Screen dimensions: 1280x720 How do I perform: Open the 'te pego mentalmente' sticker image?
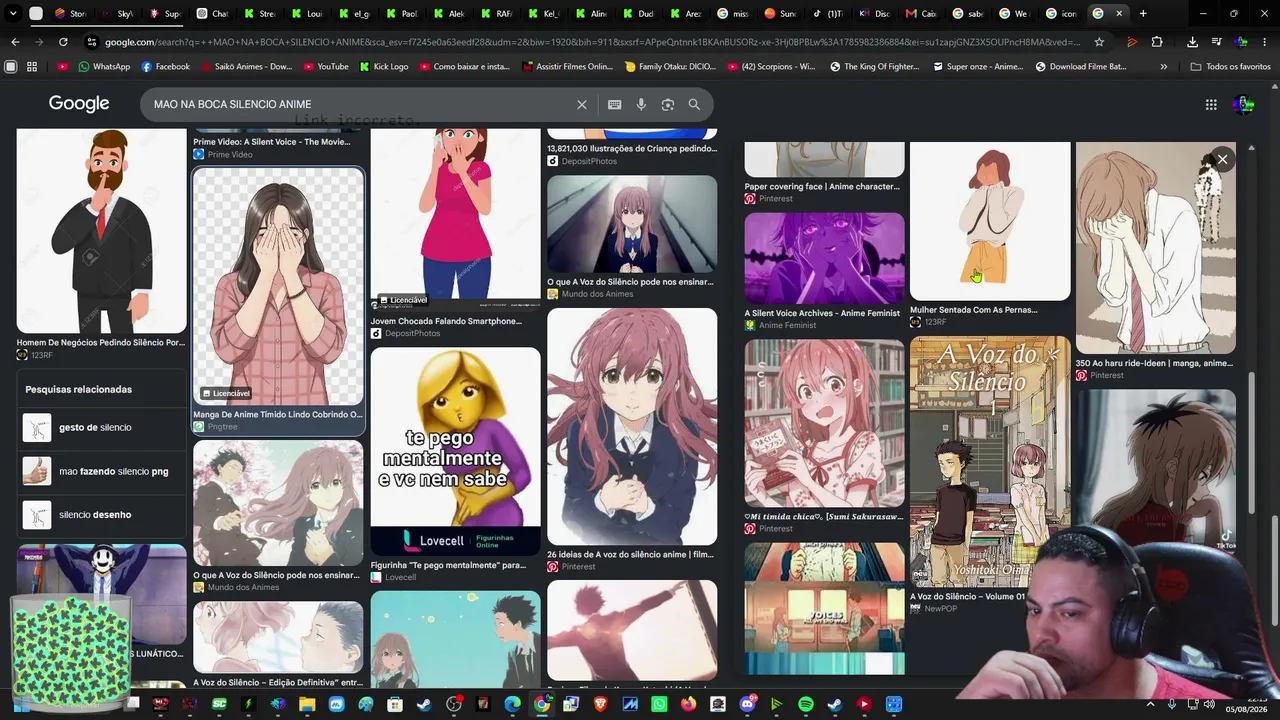[x=455, y=452]
